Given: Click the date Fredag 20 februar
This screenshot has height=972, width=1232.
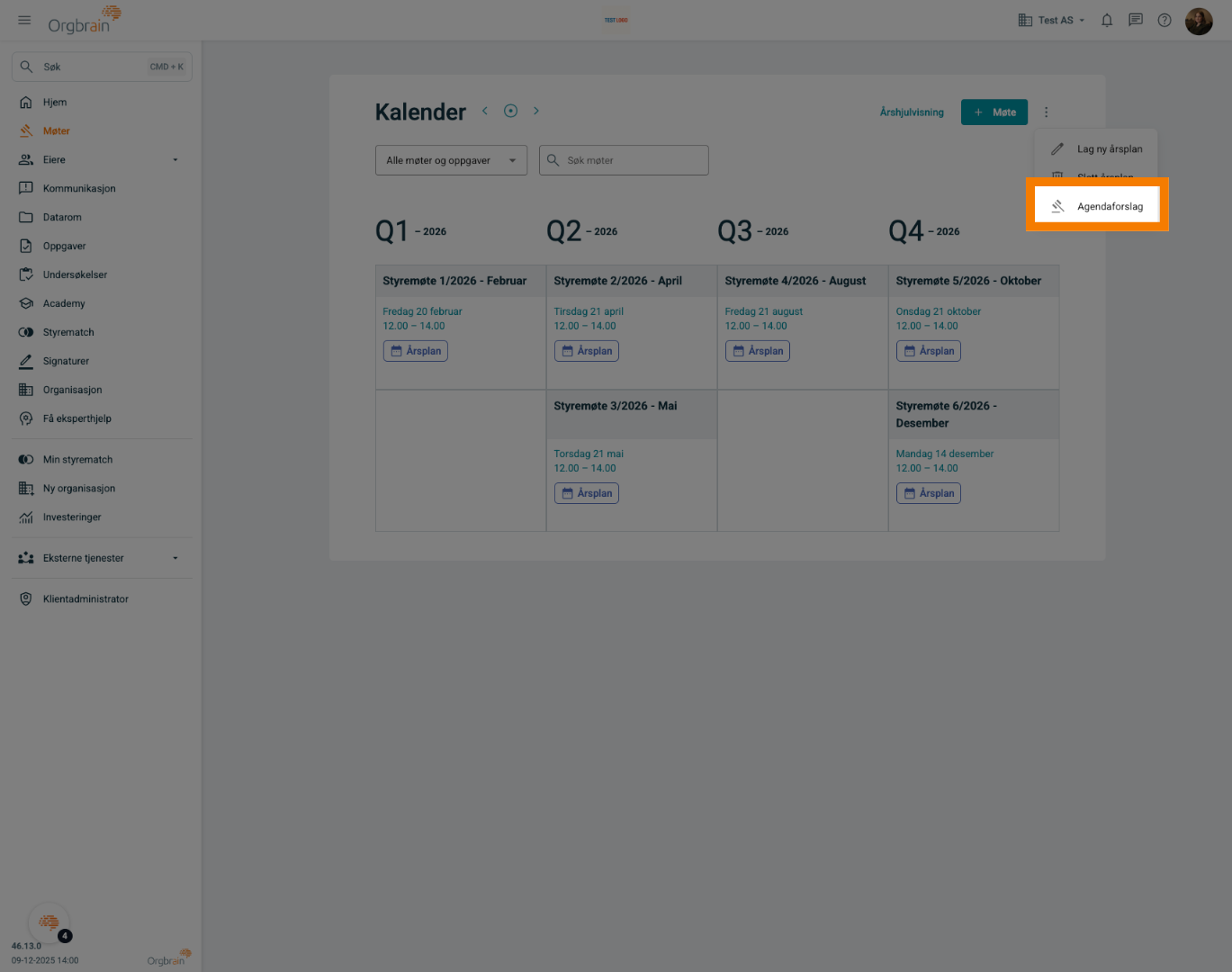Looking at the screenshot, I should coord(422,311).
